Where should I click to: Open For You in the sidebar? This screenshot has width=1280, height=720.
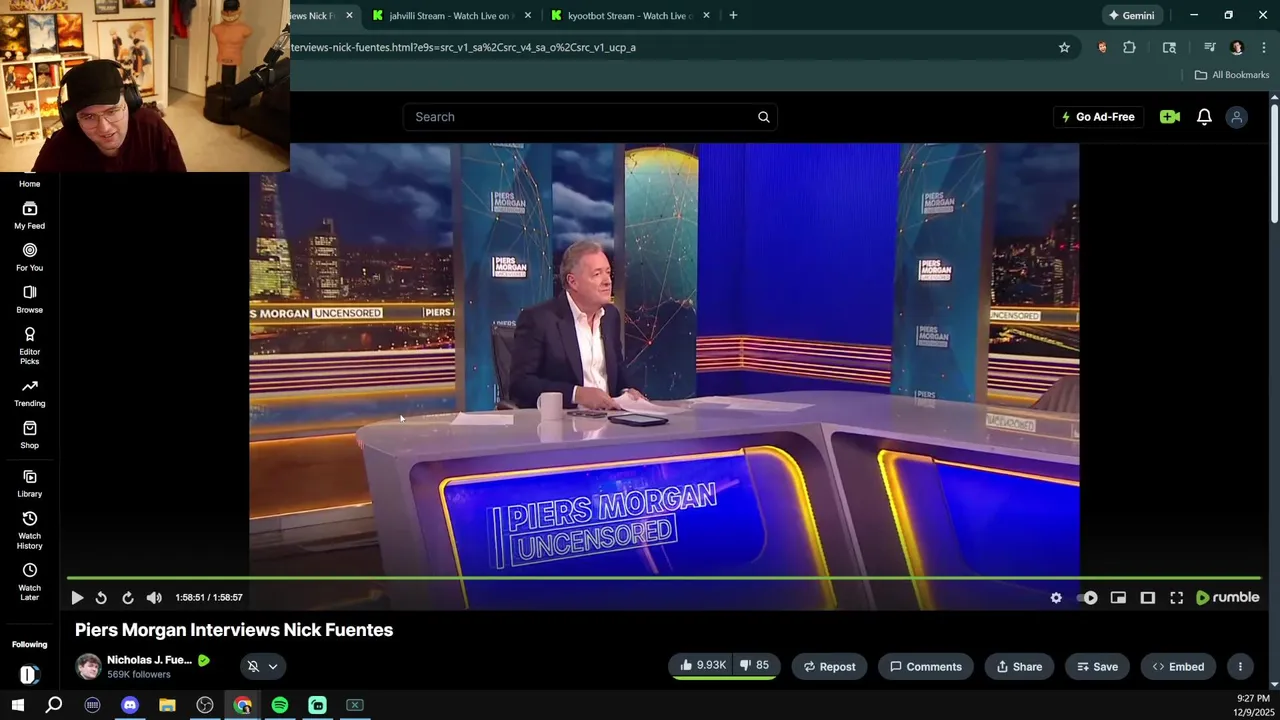(x=30, y=257)
